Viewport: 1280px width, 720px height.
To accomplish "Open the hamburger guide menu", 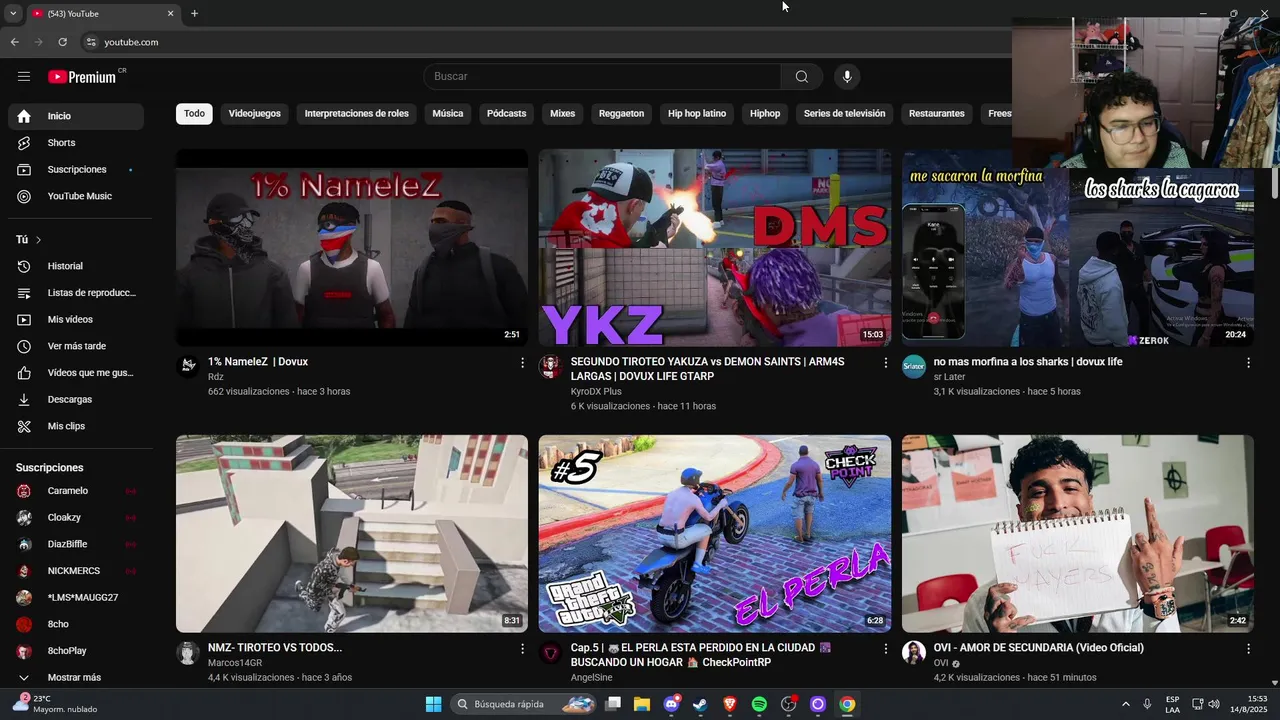I will coord(24,76).
